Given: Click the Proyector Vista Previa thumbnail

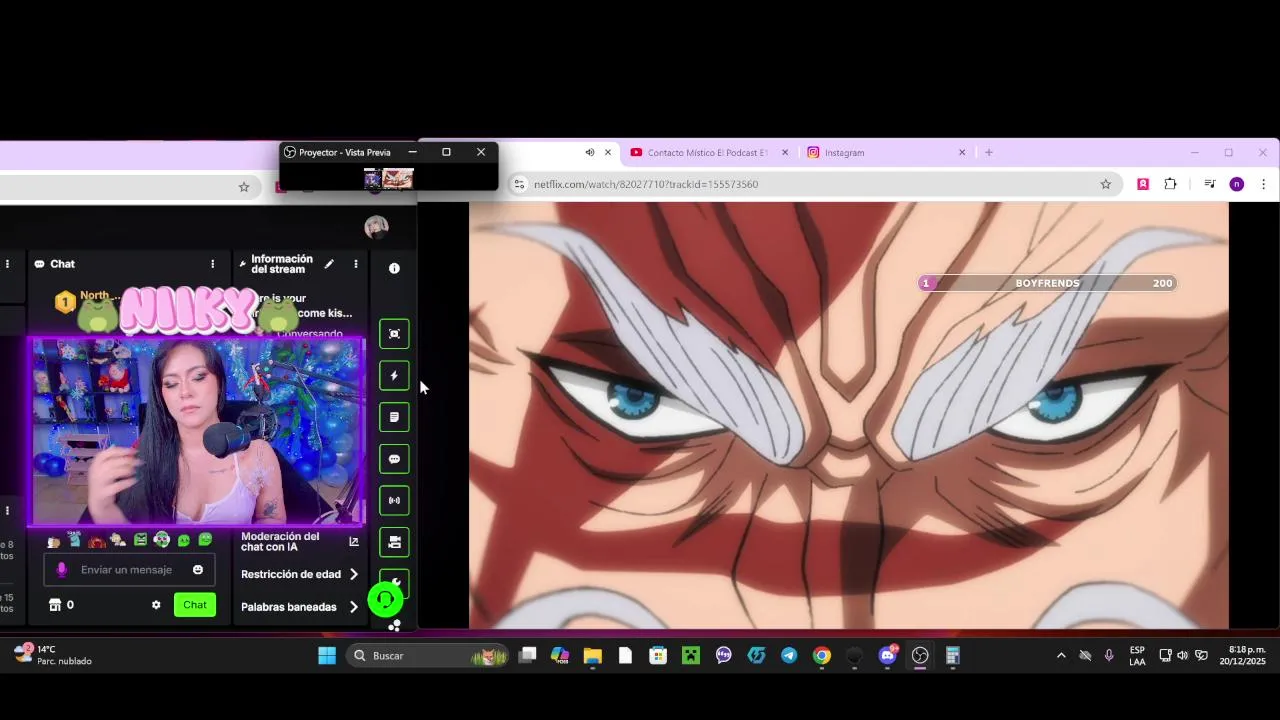Looking at the screenshot, I should pos(389,178).
